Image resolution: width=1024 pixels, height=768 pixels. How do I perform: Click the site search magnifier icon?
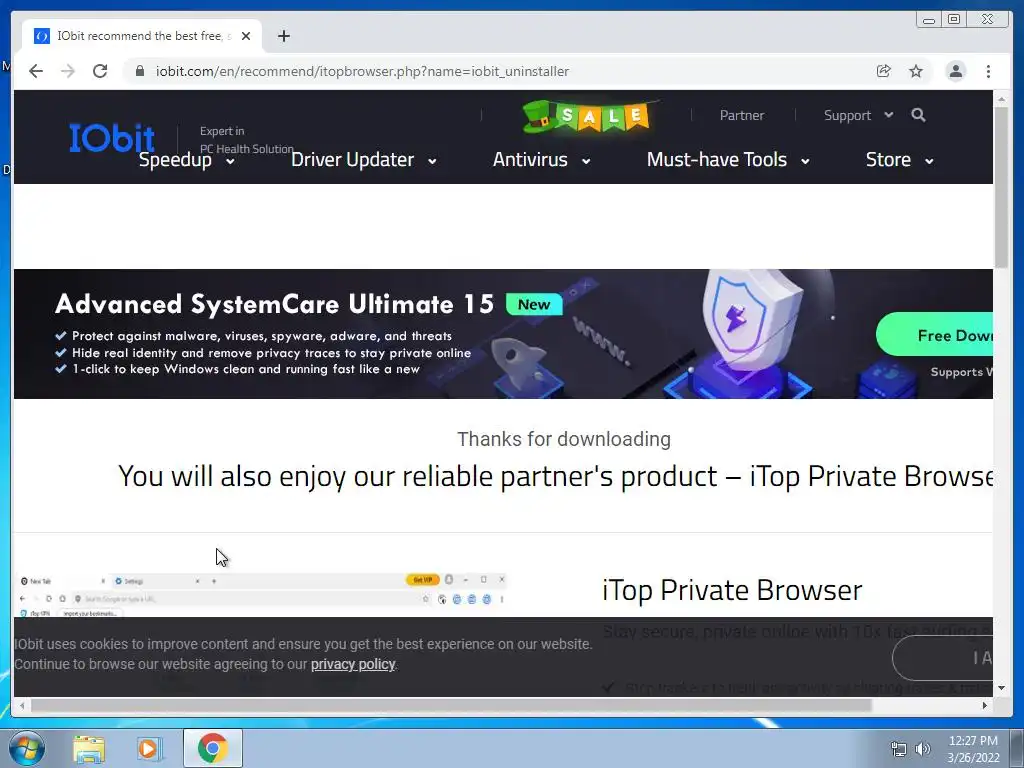[x=918, y=116]
